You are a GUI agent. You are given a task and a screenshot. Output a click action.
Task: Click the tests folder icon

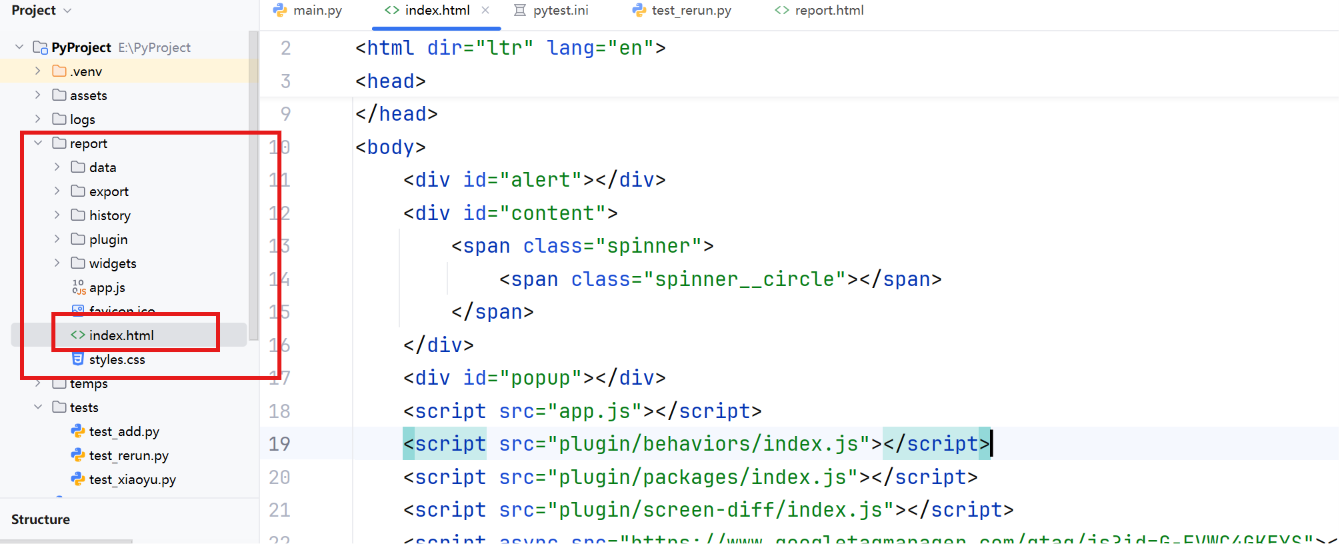click(59, 407)
